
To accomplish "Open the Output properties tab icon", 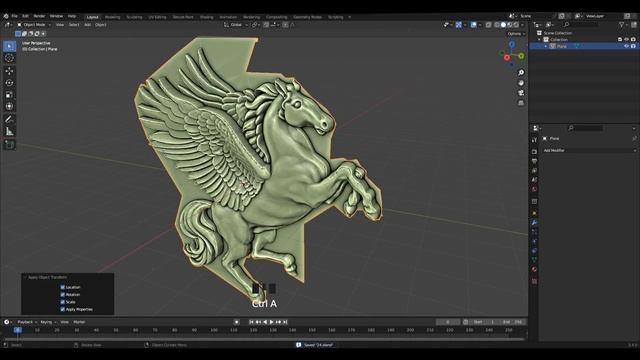I will click(x=534, y=161).
